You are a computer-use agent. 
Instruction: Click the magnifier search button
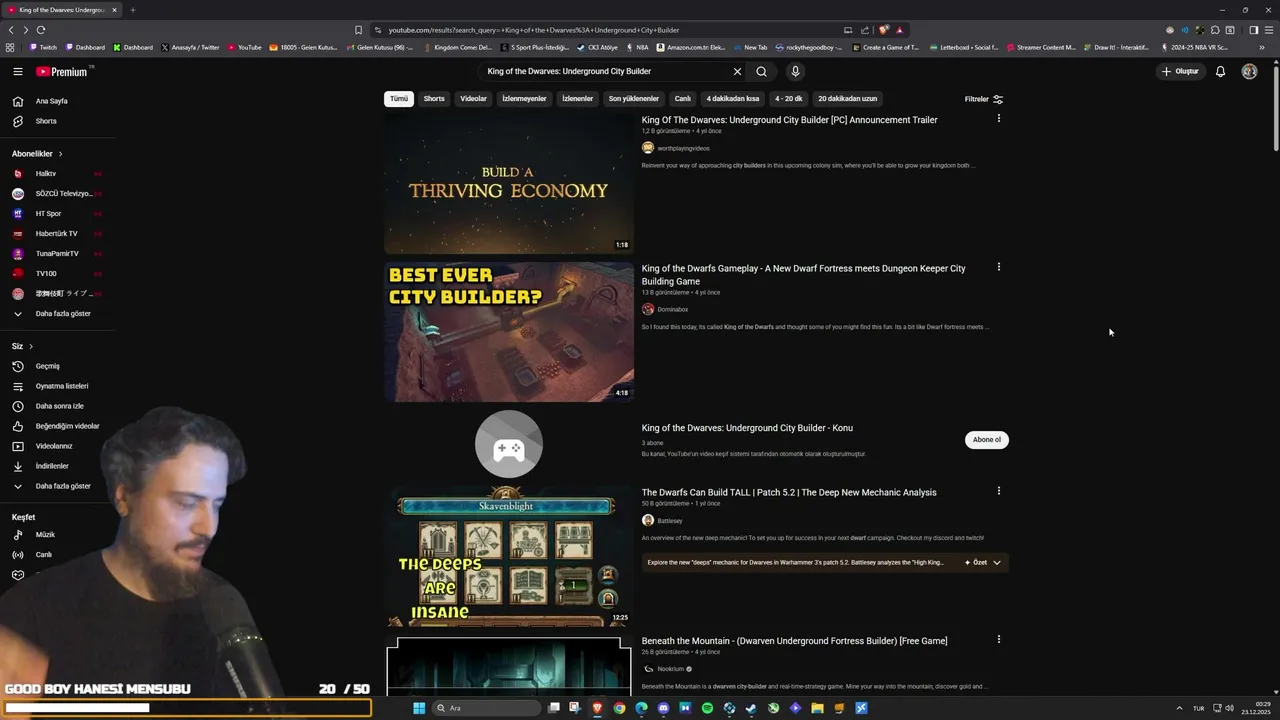(x=761, y=72)
